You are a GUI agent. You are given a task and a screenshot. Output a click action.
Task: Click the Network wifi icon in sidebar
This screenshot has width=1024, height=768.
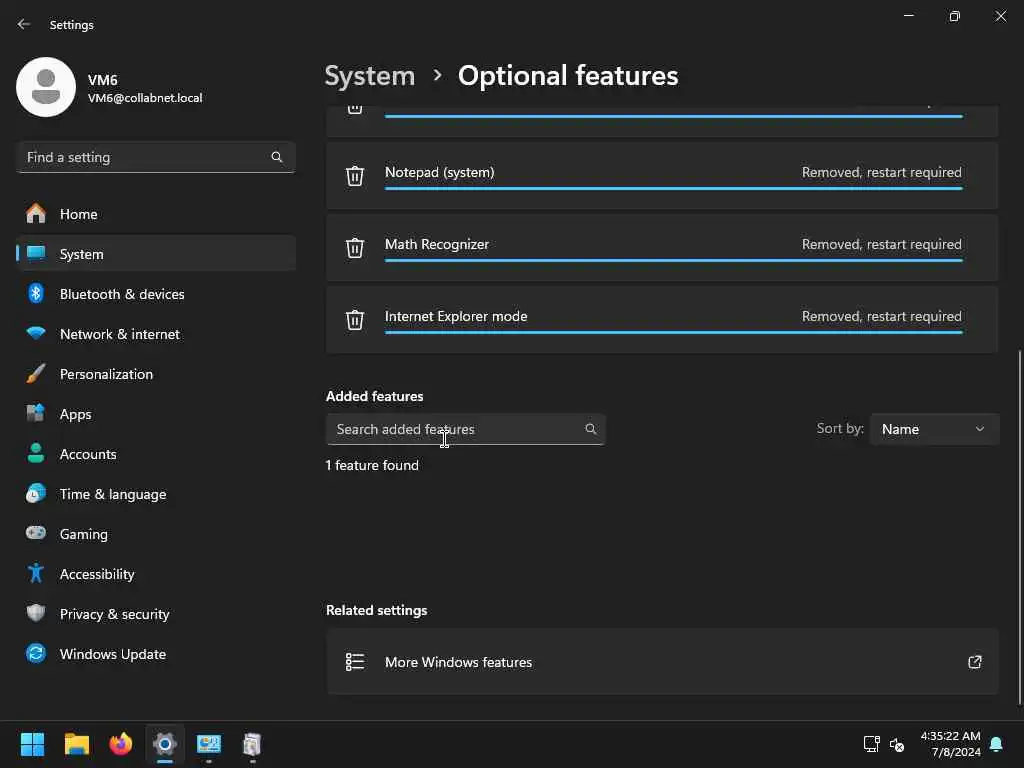click(x=36, y=333)
